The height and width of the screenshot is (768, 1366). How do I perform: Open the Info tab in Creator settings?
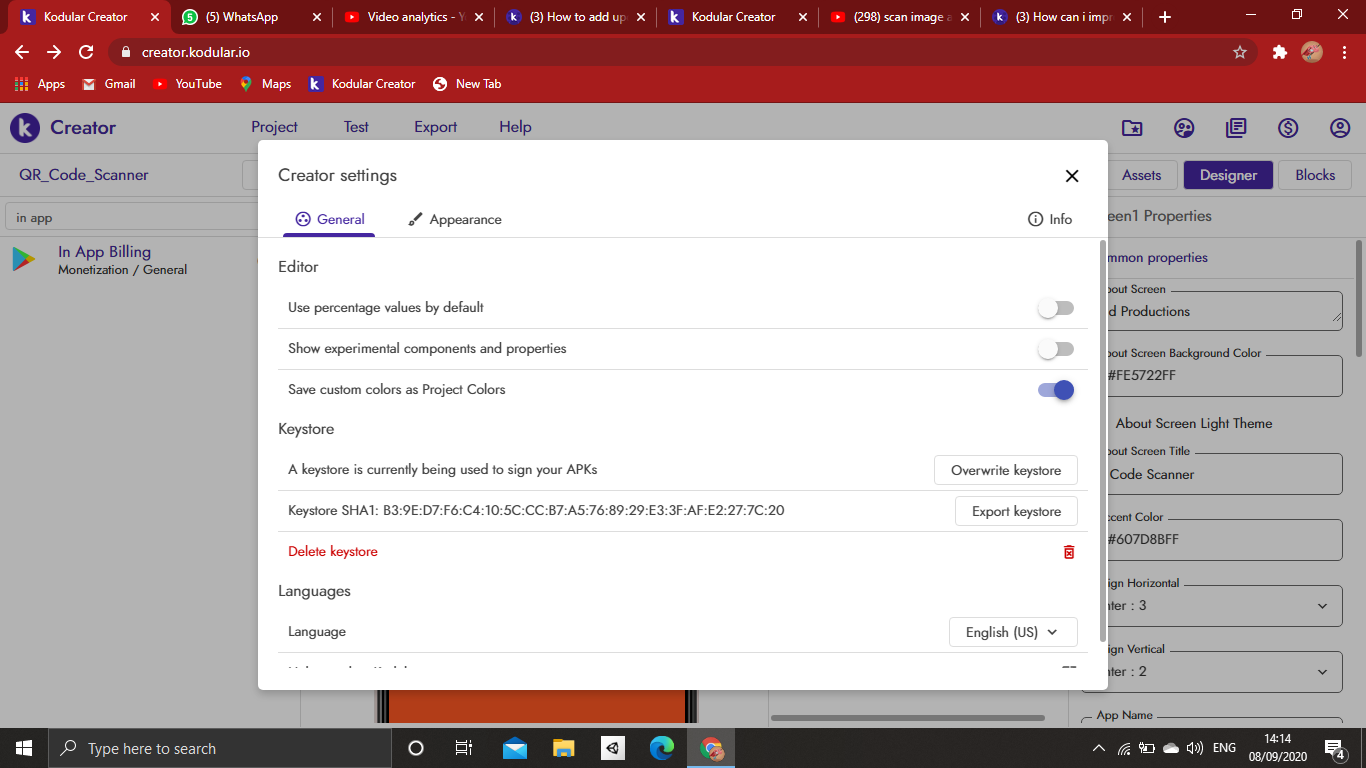(x=1050, y=219)
